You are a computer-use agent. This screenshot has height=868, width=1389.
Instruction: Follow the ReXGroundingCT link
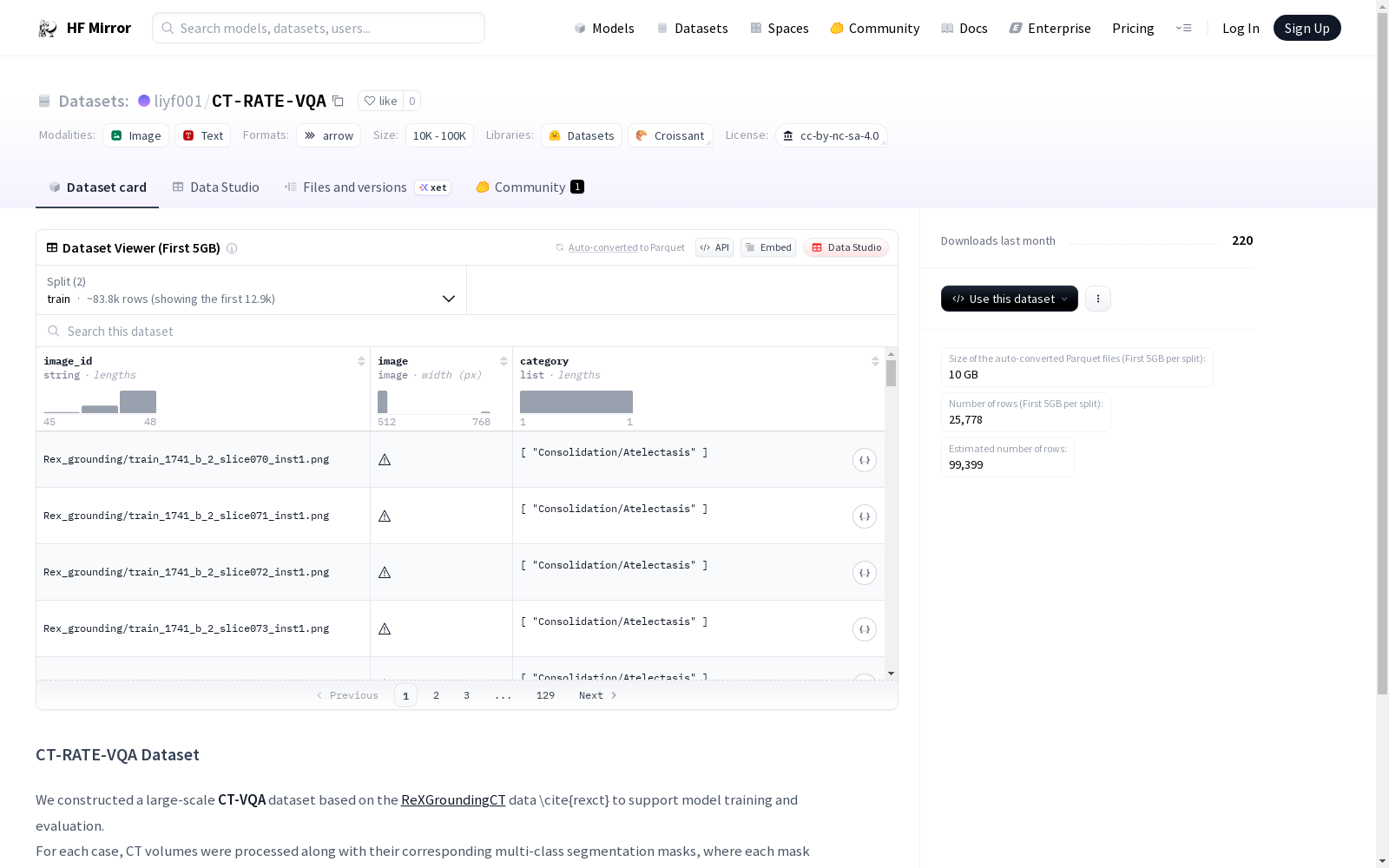(x=453, y=800)
